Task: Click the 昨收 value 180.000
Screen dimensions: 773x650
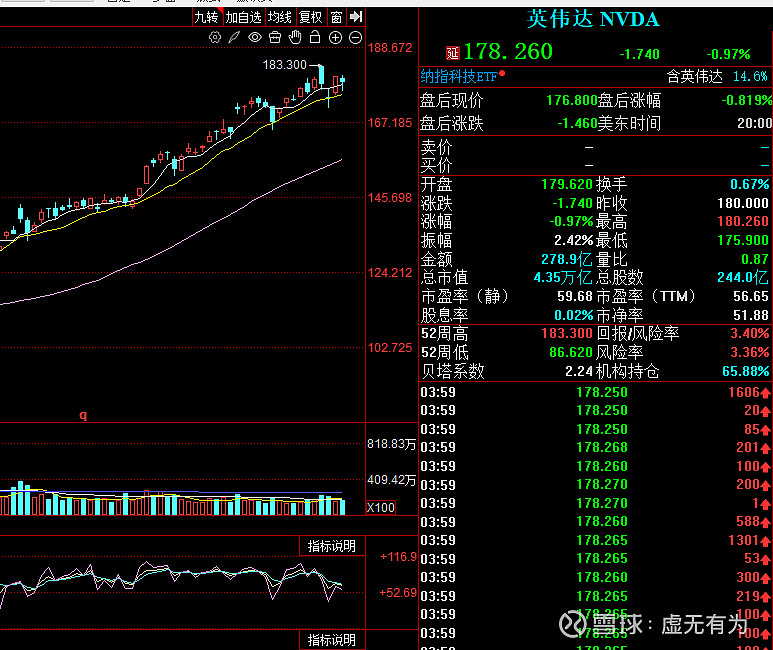Action: (x=742, y=203)
